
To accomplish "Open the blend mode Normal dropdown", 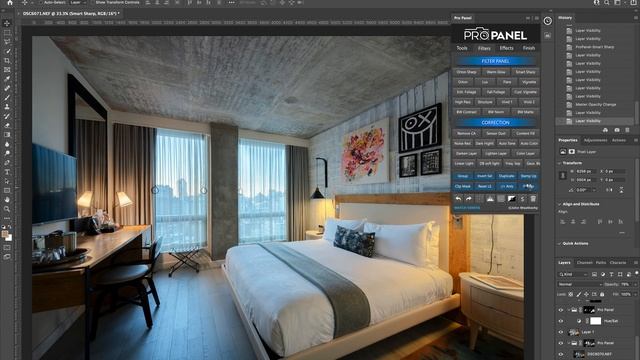I will pyautogui.click(x=580, y=284).
